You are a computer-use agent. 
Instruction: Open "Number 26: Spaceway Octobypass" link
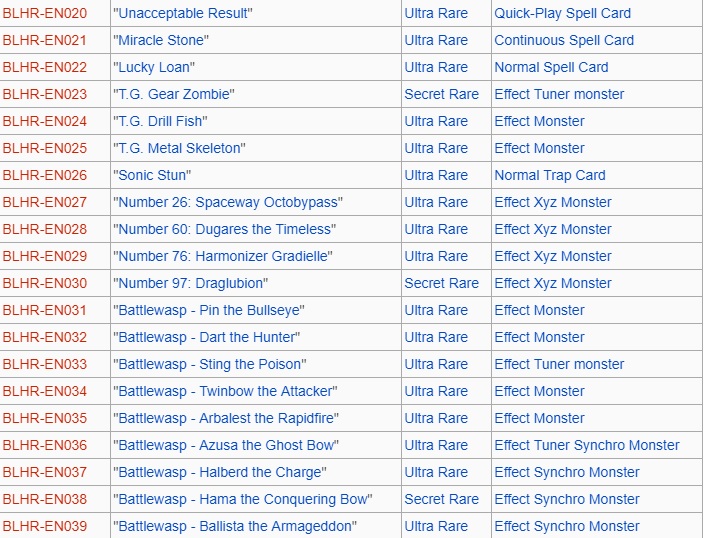(230, 203)
